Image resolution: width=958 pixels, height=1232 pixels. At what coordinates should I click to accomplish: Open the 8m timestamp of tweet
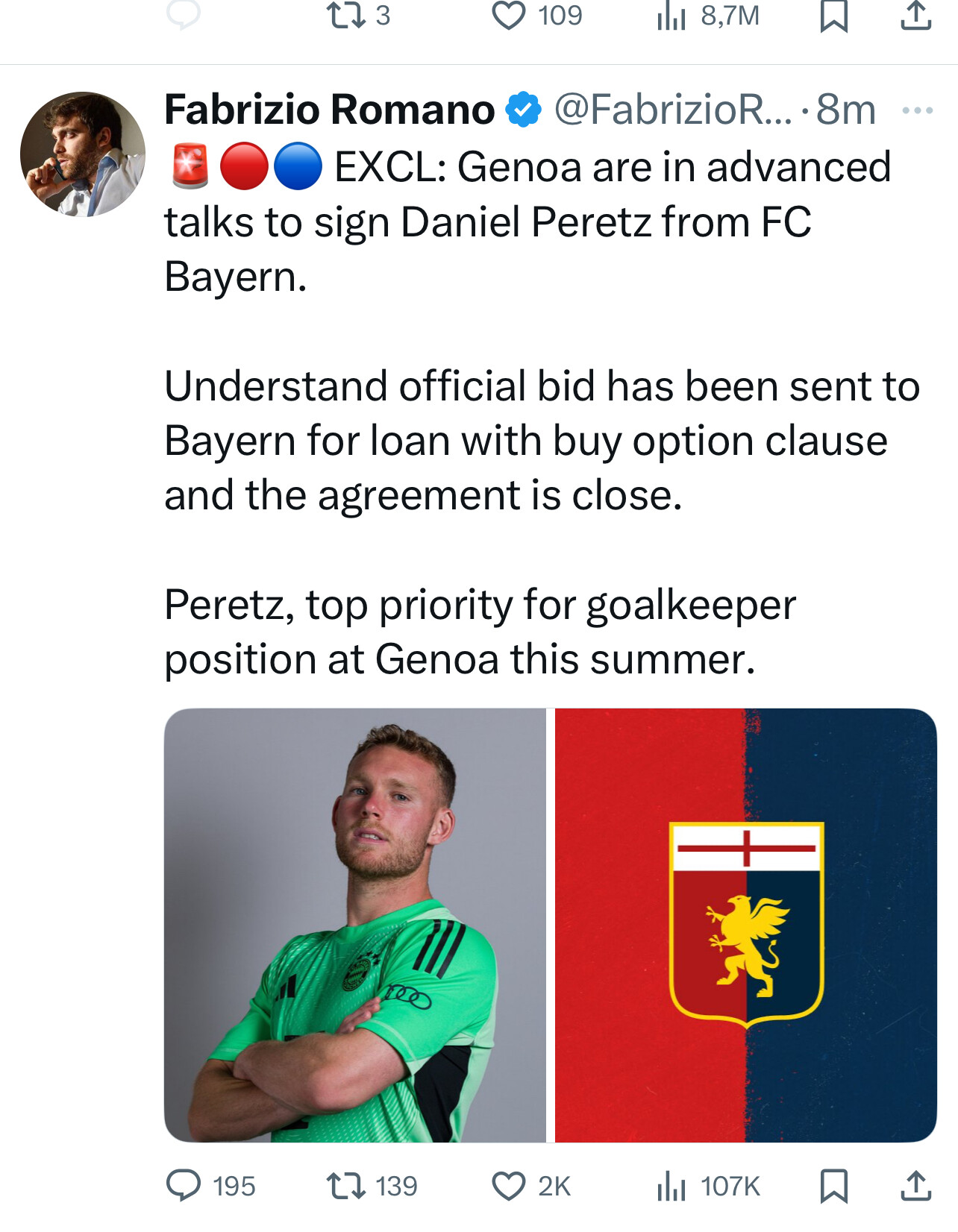(845, 110)
